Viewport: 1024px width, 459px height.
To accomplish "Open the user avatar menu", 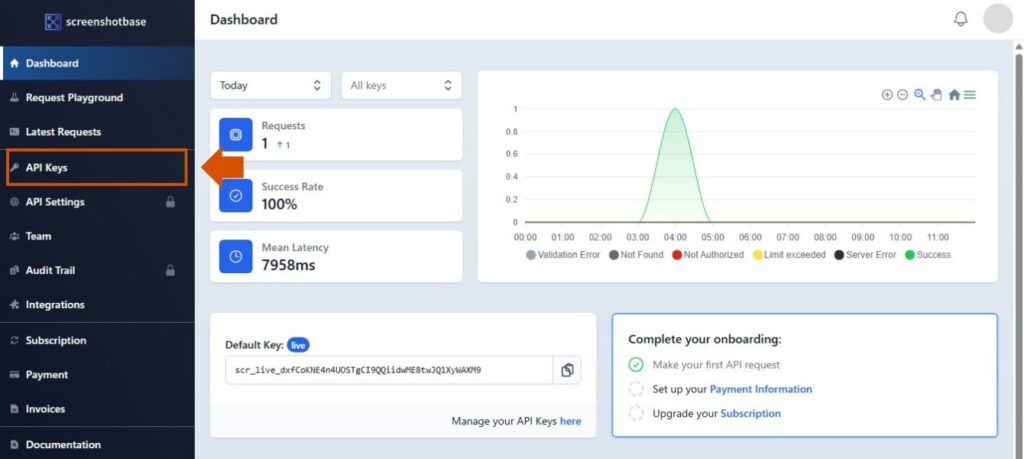I will (998, 19).
